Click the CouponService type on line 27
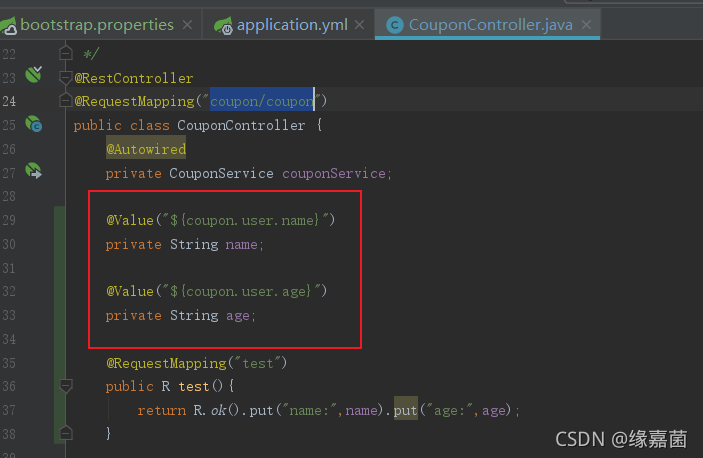The image size is (703, 458). pyautogui.click(x=221, y=173)
